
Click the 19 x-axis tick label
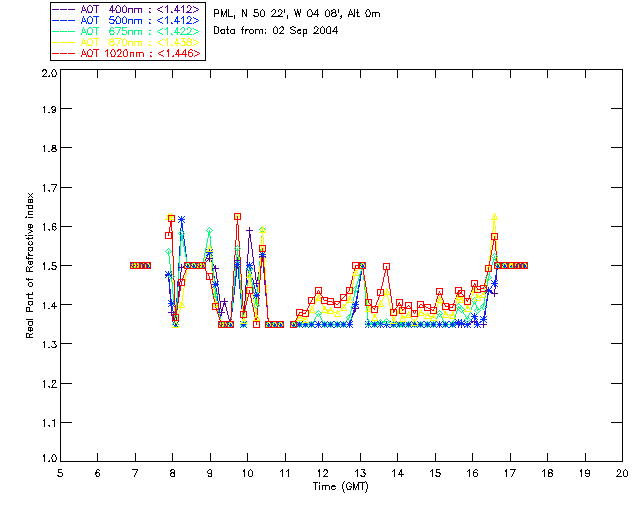tap(585, 473)
